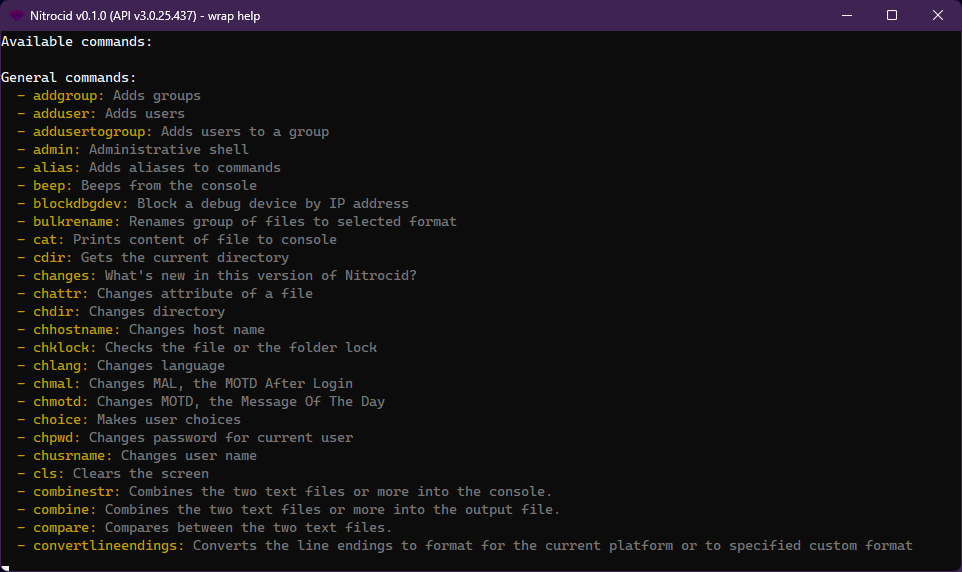Screen dimensions: 962x572
Task: Click the 'Available commands:' heading
Action: (x=77, y=42)
